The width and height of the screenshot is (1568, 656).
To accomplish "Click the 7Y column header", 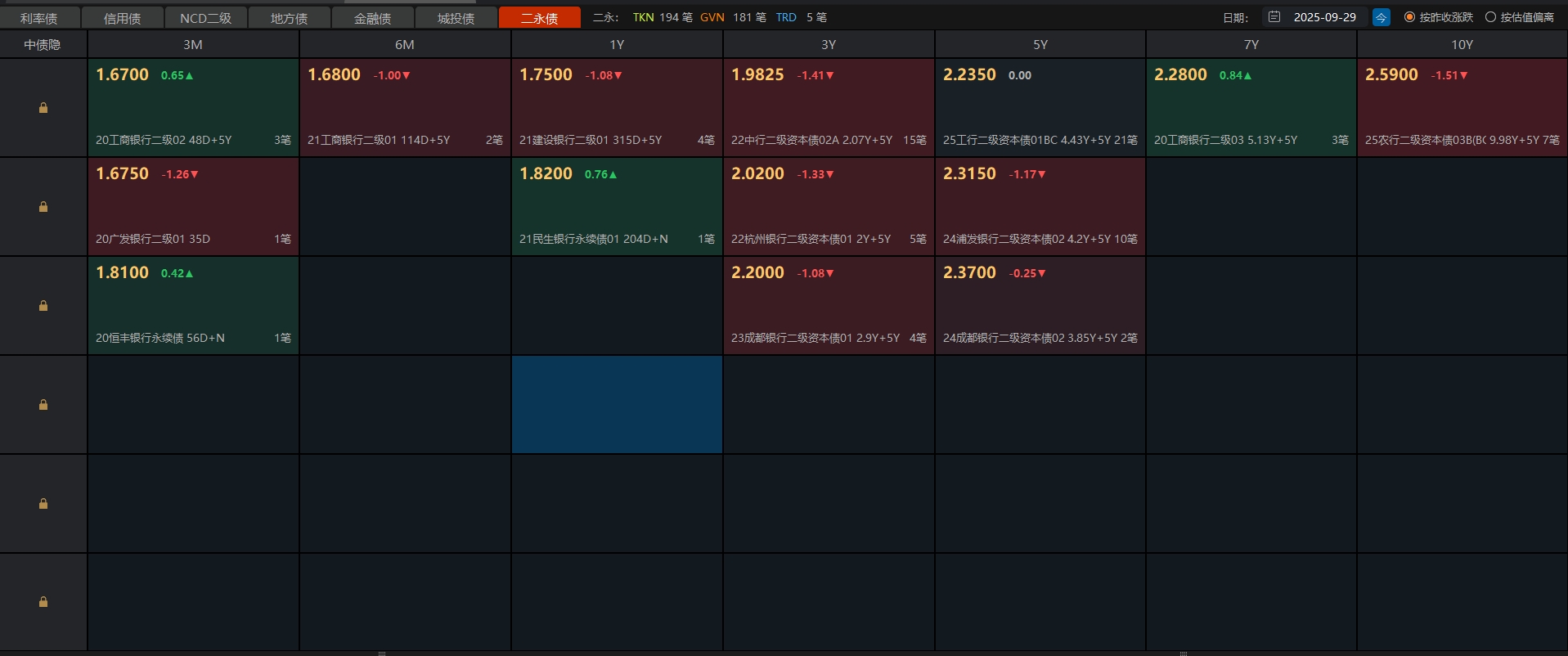I will pyautogui.click(x=1251, y=44).
